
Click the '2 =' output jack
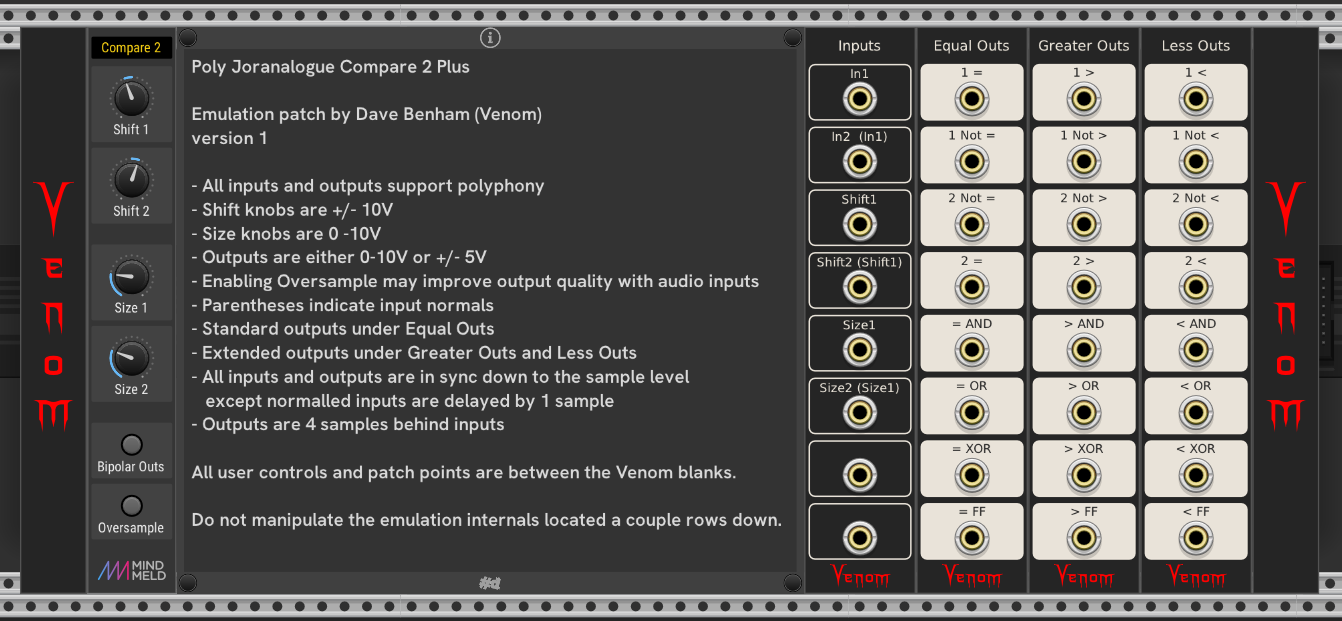point(971,288)
